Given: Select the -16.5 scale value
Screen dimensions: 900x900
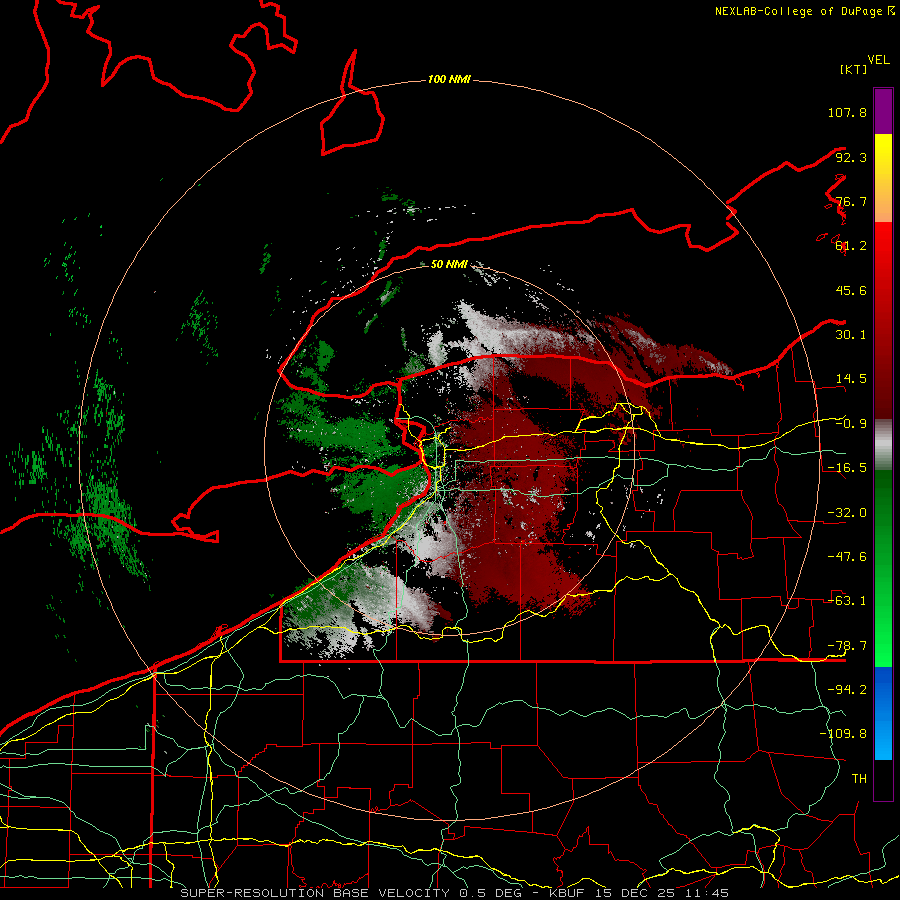Looking at the screenshot, I should pyautogui.click(x=847, y=467).
